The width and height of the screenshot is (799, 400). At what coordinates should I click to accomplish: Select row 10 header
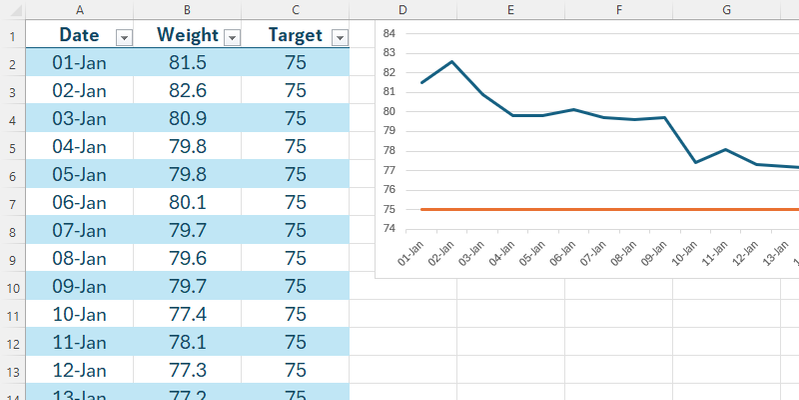point(11,287)
